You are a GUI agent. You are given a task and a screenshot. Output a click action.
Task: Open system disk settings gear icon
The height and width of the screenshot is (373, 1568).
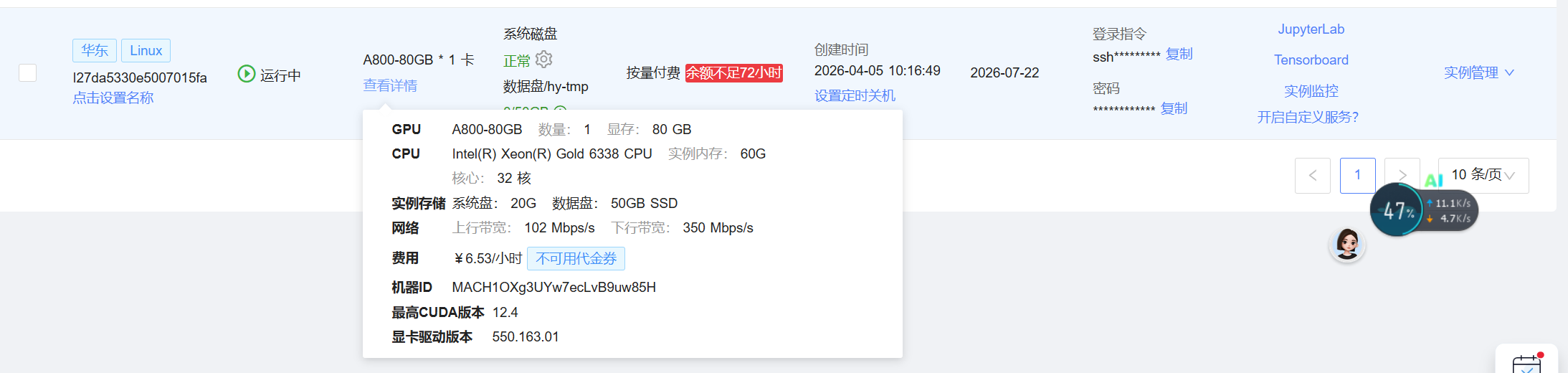tap(544, 59)
